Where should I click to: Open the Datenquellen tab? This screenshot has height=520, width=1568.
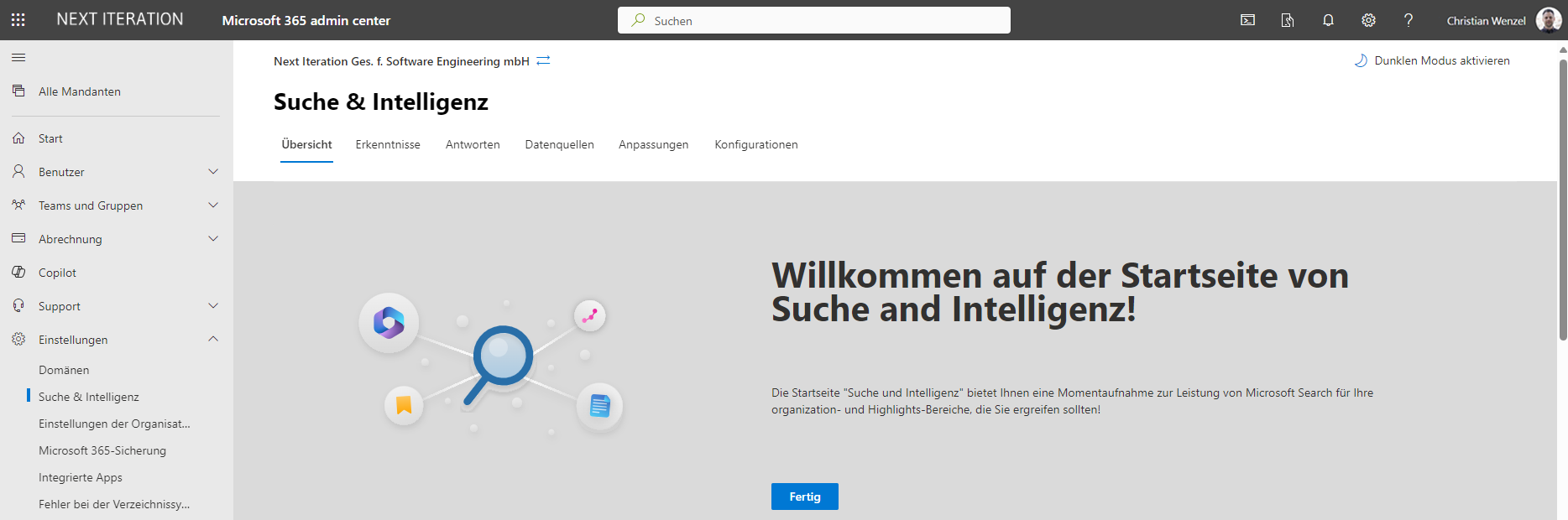pyautogui.click(x=559, y=145)
